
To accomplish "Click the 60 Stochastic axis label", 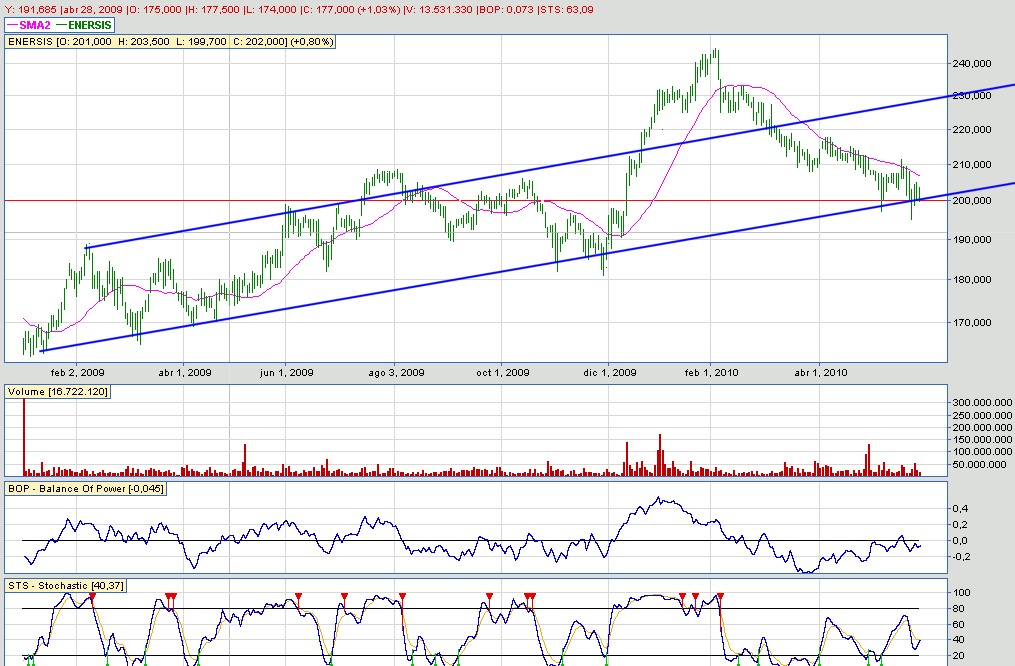I will point(959,625).
